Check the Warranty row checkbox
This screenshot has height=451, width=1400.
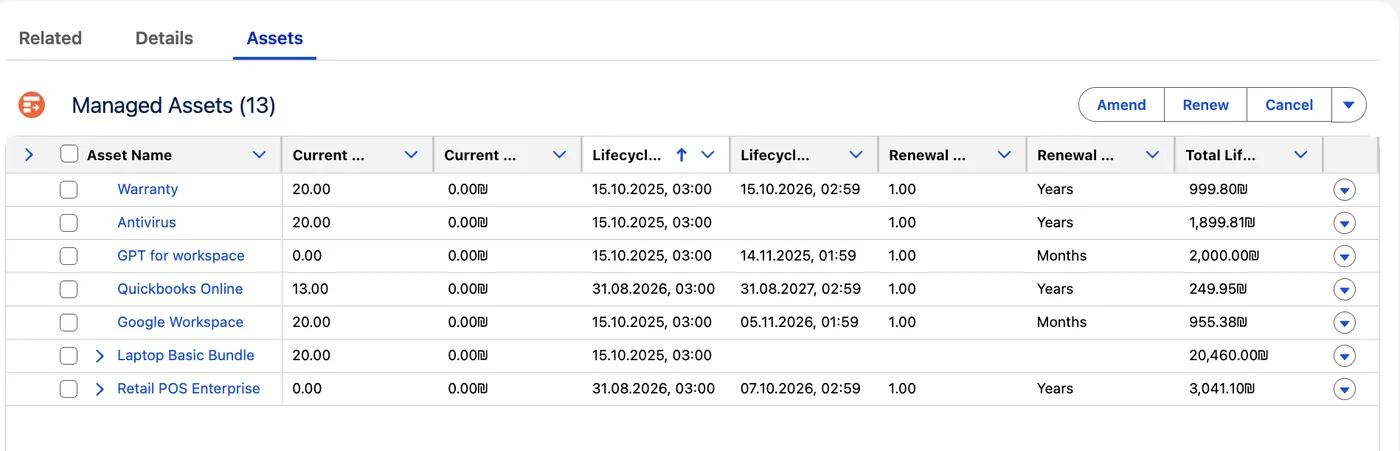click(68, 189)
